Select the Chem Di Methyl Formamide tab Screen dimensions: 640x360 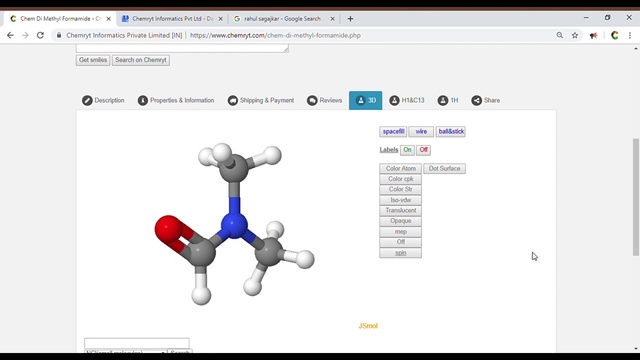tap(60, 19)
